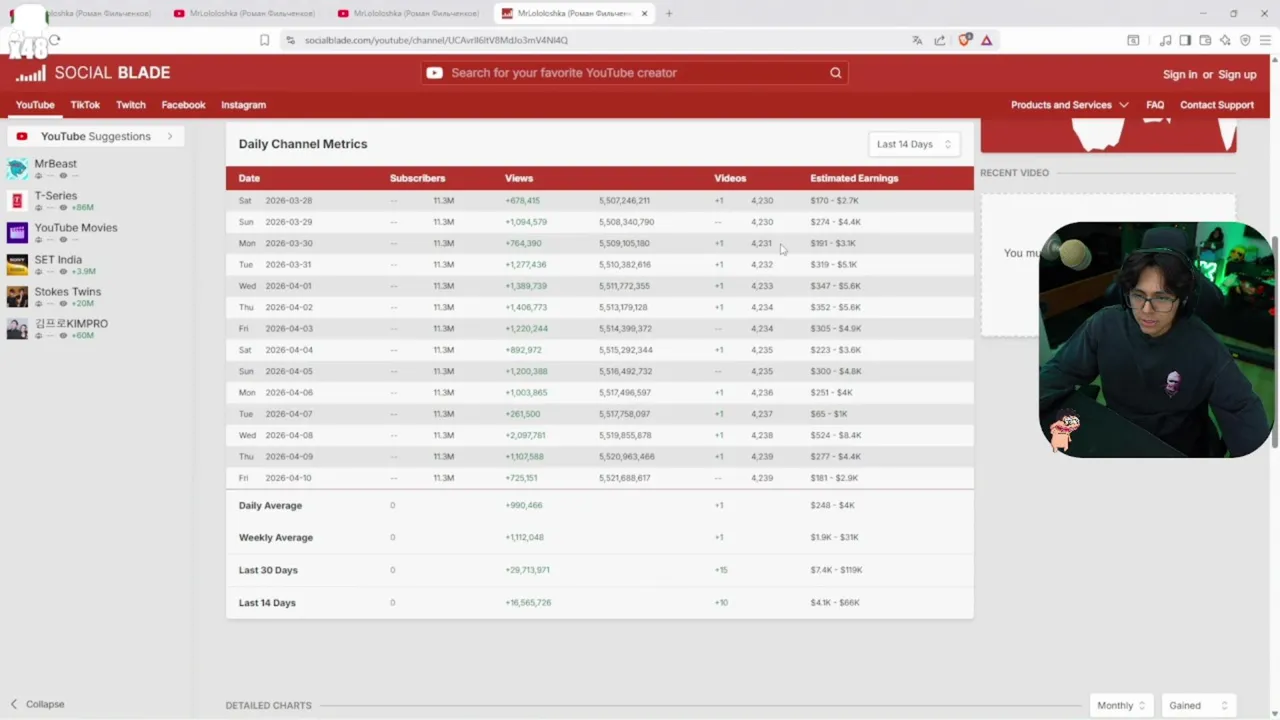1280x720 pixels.
Task: Open a new browser tab with plus icon
Action: 669,13
